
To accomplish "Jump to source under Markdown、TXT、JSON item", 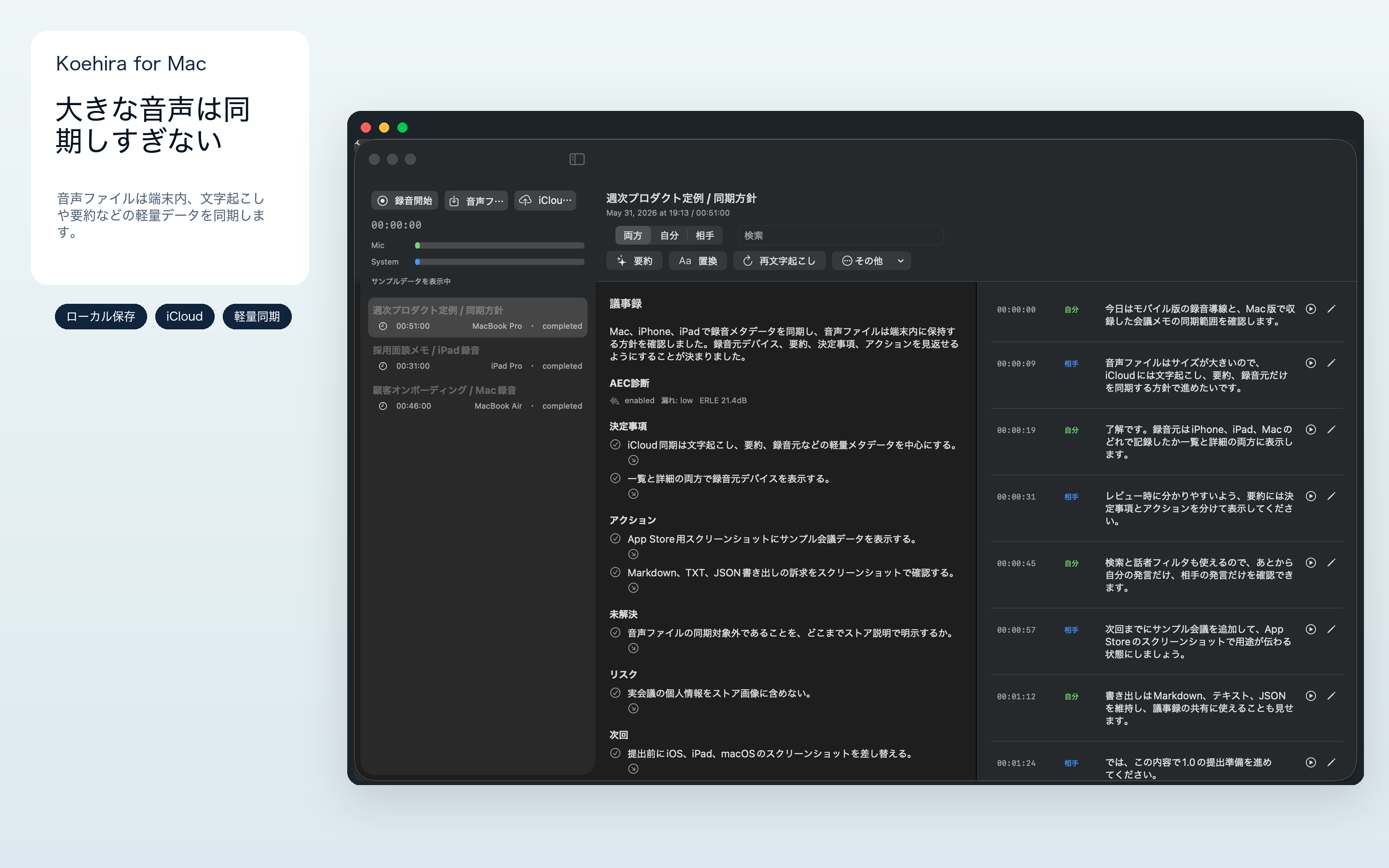I will coord(633,588).
